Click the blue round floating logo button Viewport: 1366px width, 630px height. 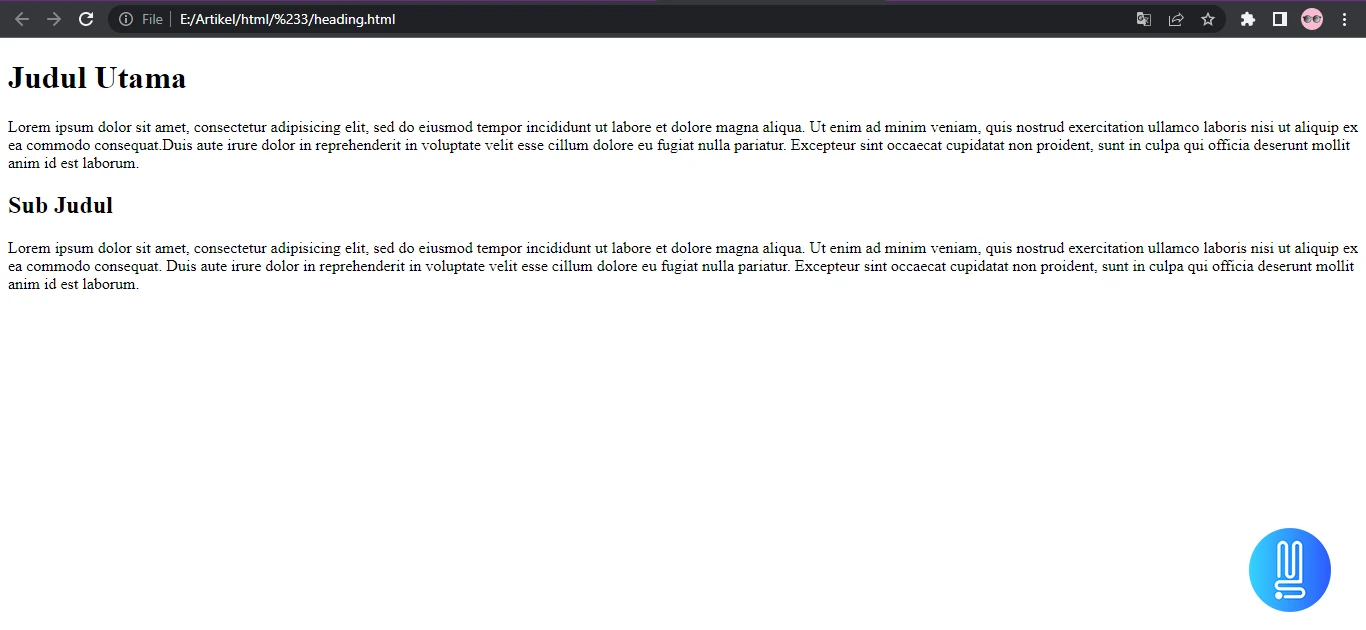[1290, 569]
